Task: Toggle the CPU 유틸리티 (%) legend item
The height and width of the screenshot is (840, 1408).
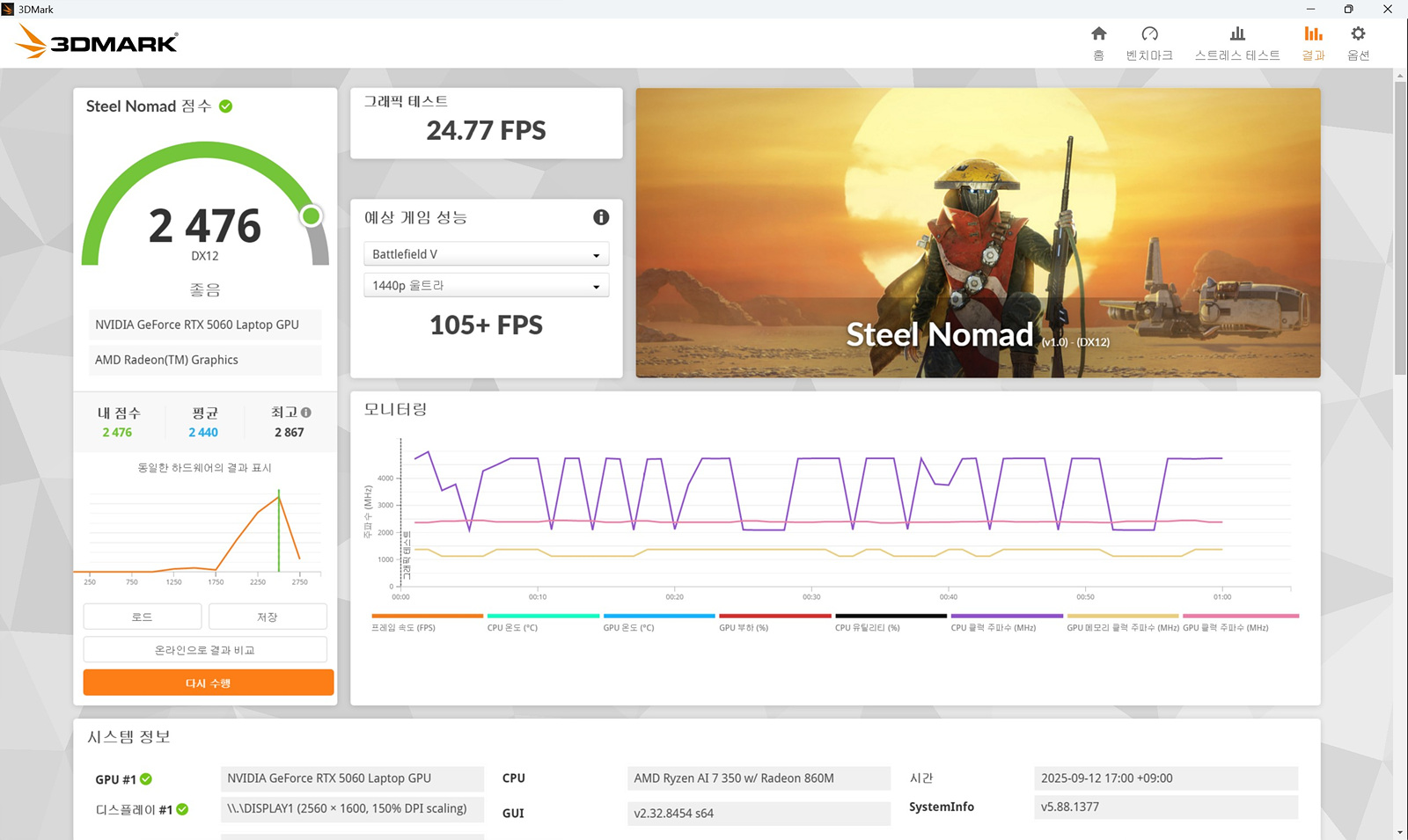Action: coord(891,623)
